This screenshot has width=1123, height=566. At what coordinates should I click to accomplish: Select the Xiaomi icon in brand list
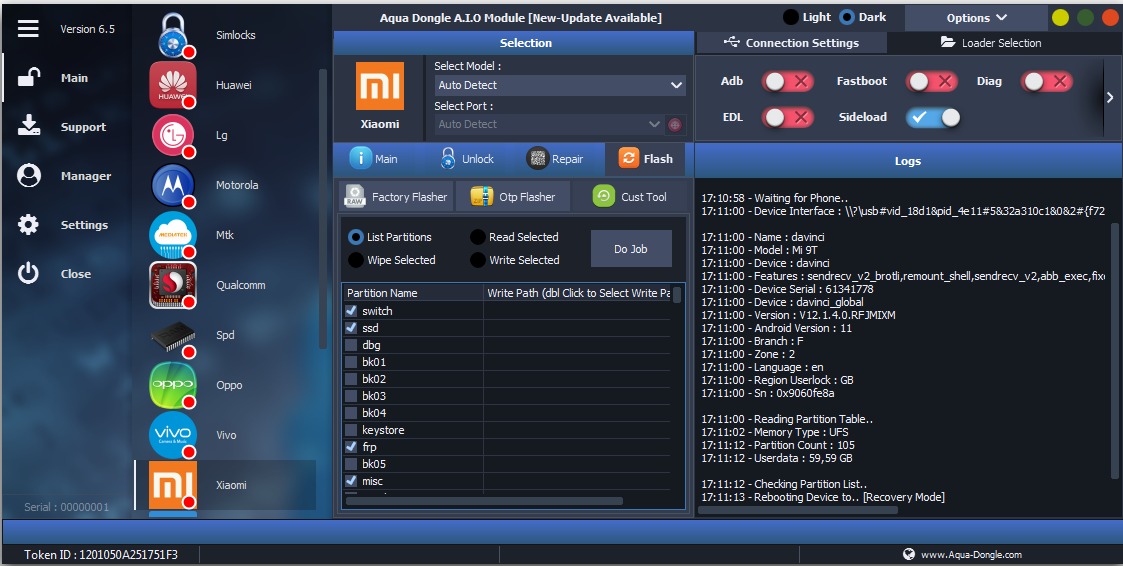pos(173,485)
